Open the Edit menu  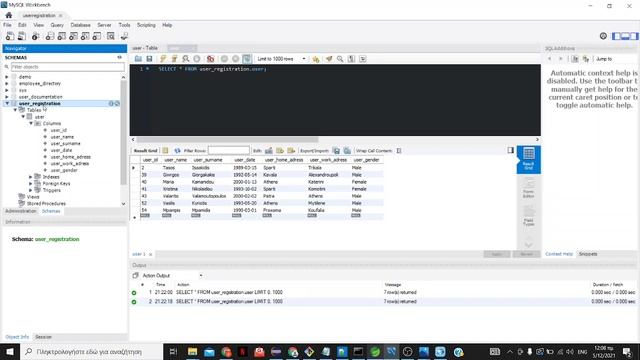(x=22, y=25)
